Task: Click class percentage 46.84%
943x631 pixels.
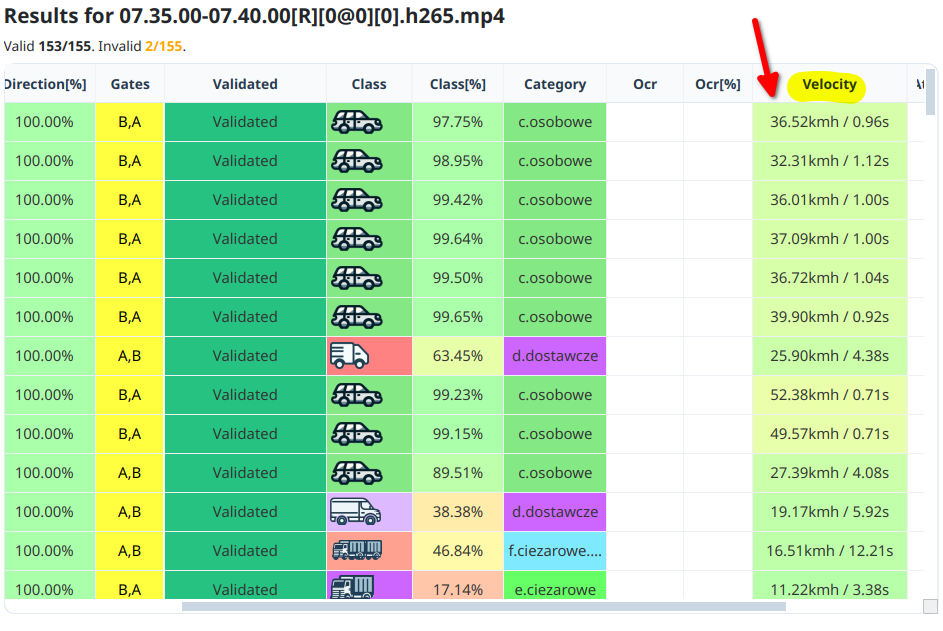Action: point(458,551)
